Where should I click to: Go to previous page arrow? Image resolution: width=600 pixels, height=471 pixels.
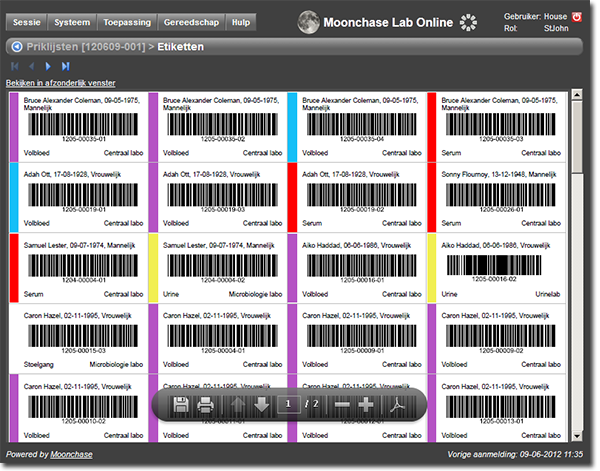[32, 67]
